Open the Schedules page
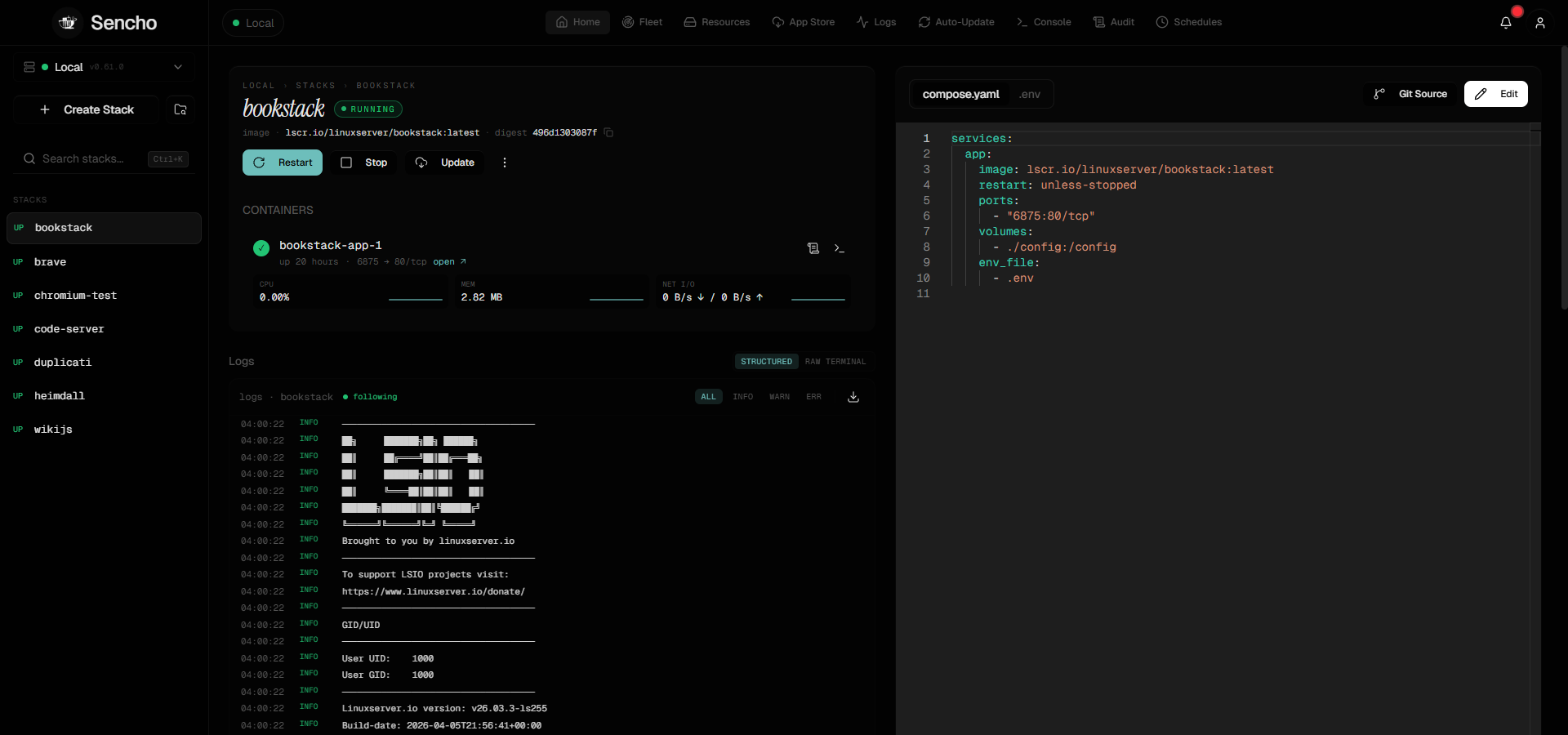Image resolution: width=1568 pixels, height=735 pixels. coord(1189,22)
